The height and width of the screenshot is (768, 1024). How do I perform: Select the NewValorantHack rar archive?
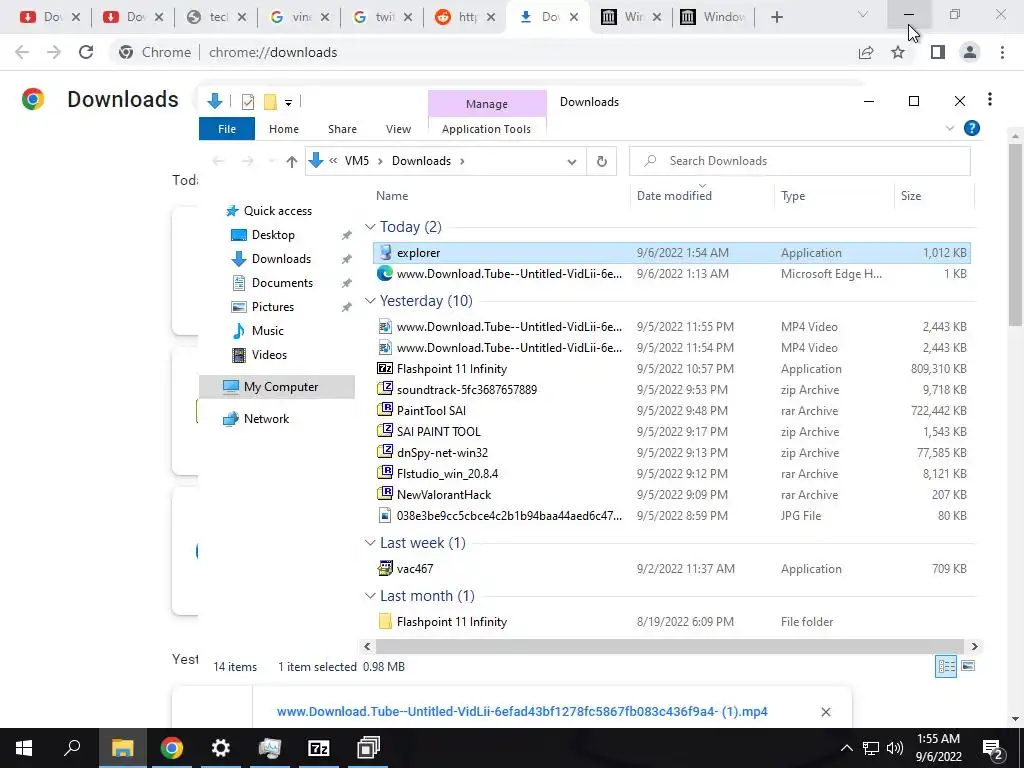pyautogui.click(x=671, y=494)
